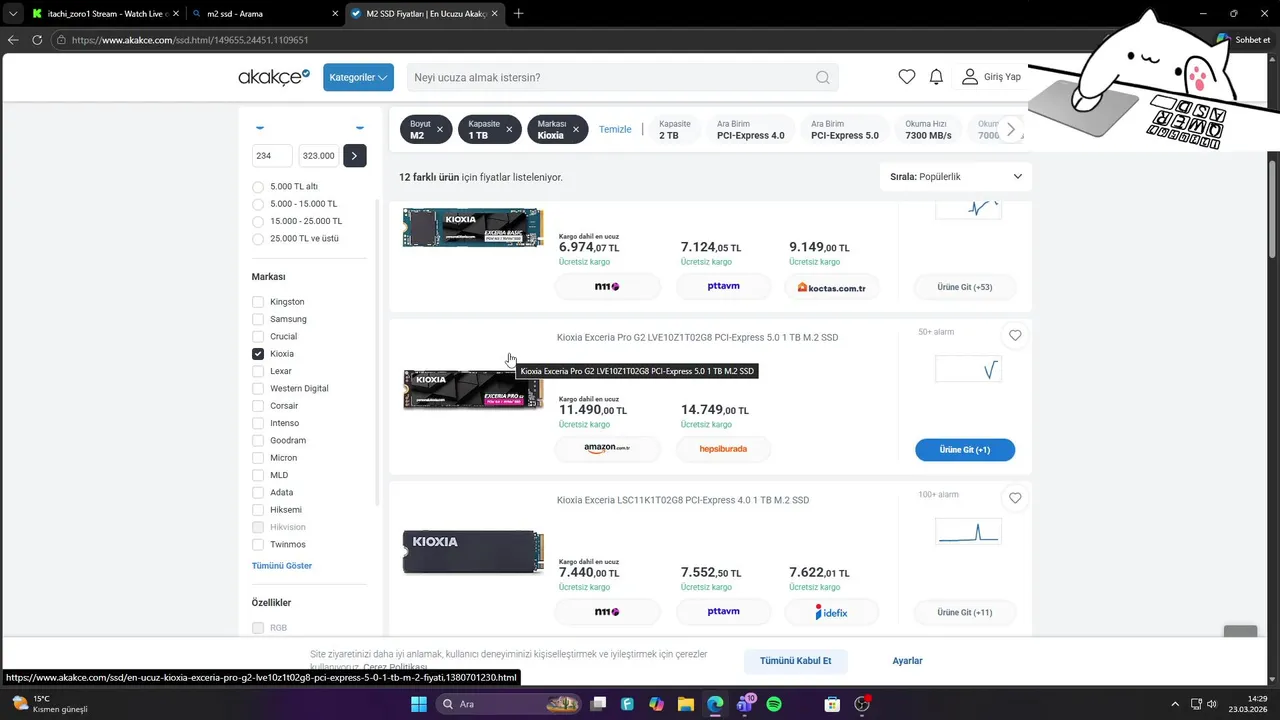Open the Sırala: Popülerlik sort dropdown
The image size is (1280, 720).
(955, 176)
